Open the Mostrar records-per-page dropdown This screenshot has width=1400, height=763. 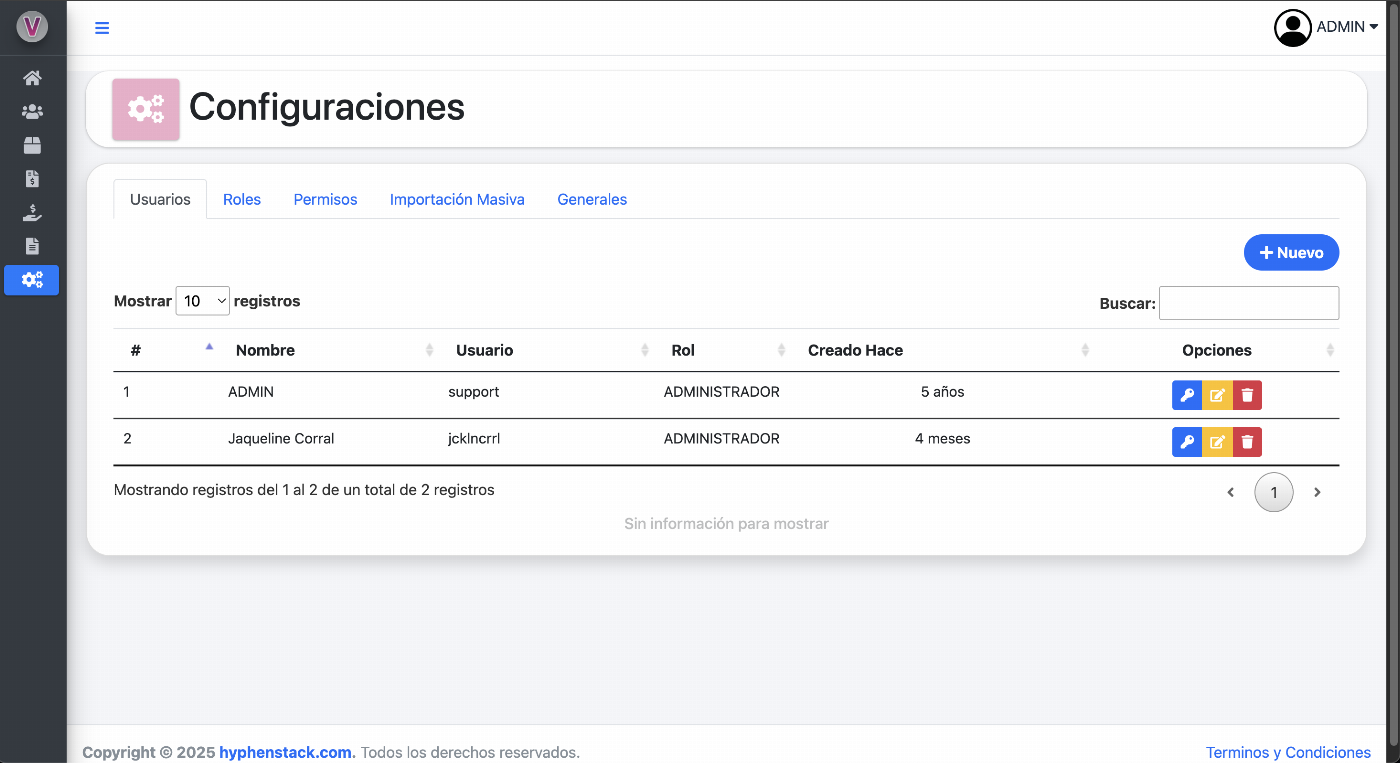click(203, 300)
